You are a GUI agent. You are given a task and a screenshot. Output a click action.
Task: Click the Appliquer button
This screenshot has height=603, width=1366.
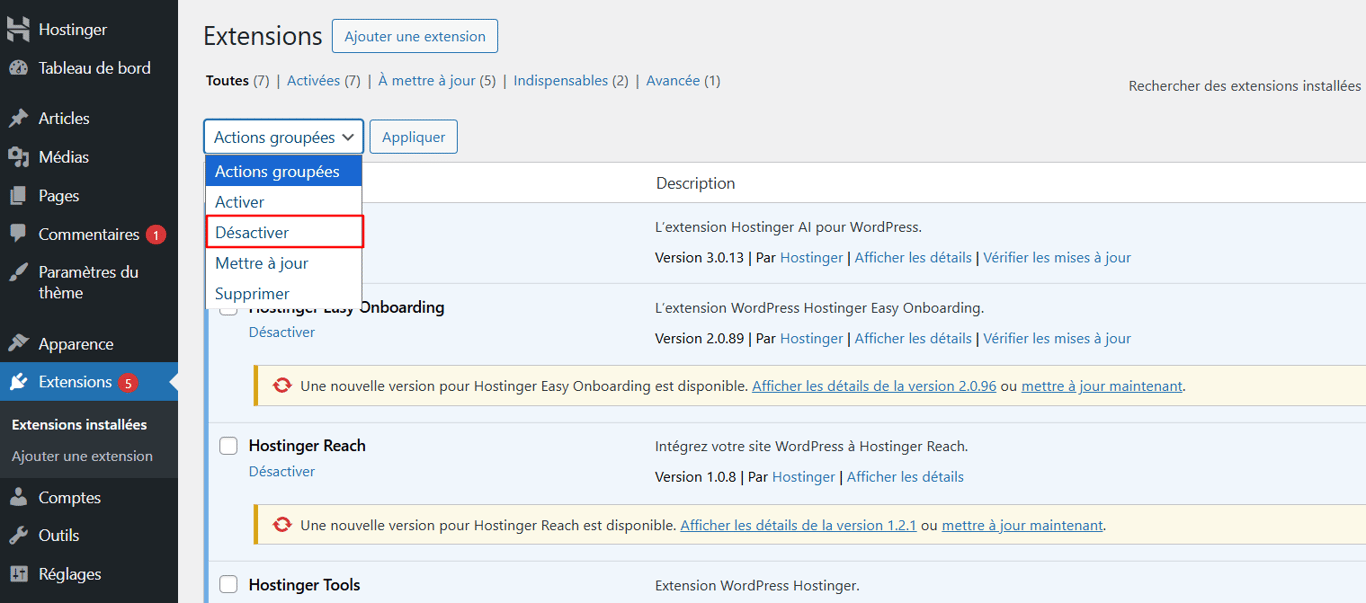(413, 136)
